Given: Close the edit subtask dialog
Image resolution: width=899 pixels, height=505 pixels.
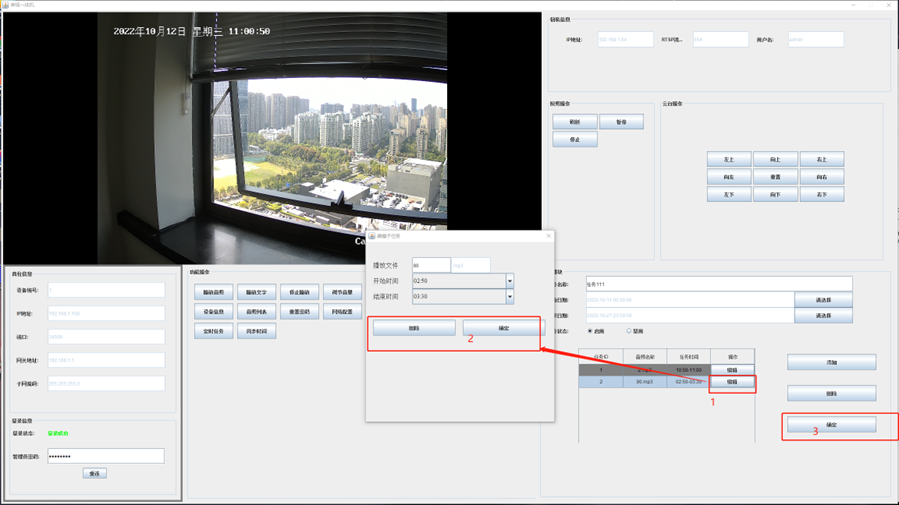Looking at the screenshot, I should [548, 236].
